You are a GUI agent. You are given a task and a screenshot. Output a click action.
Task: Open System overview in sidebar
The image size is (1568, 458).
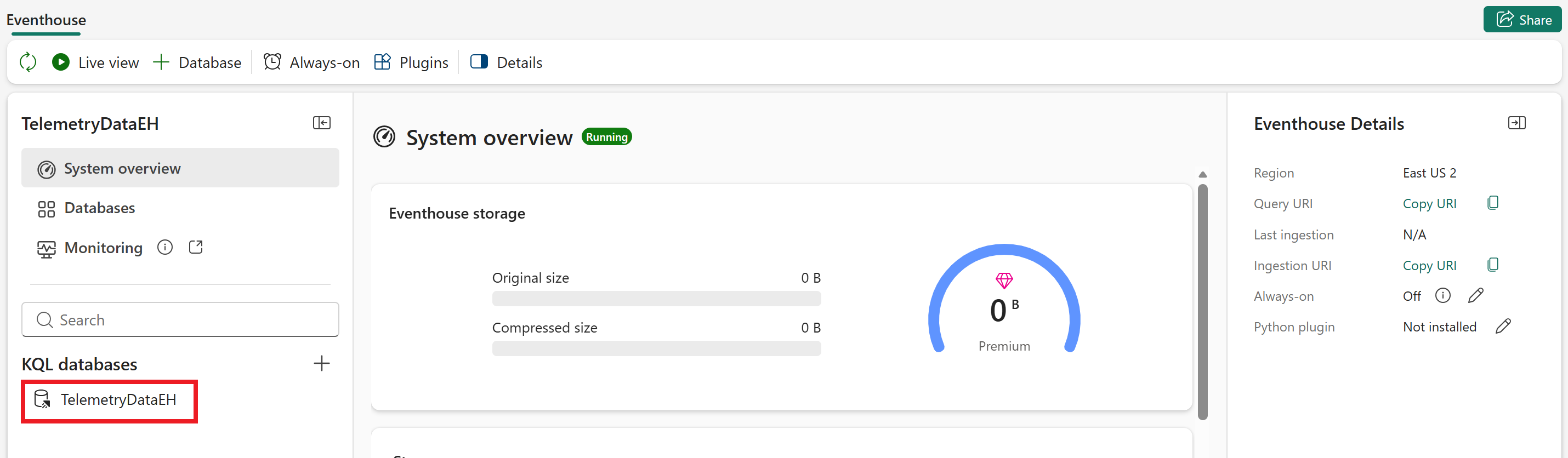180,168
